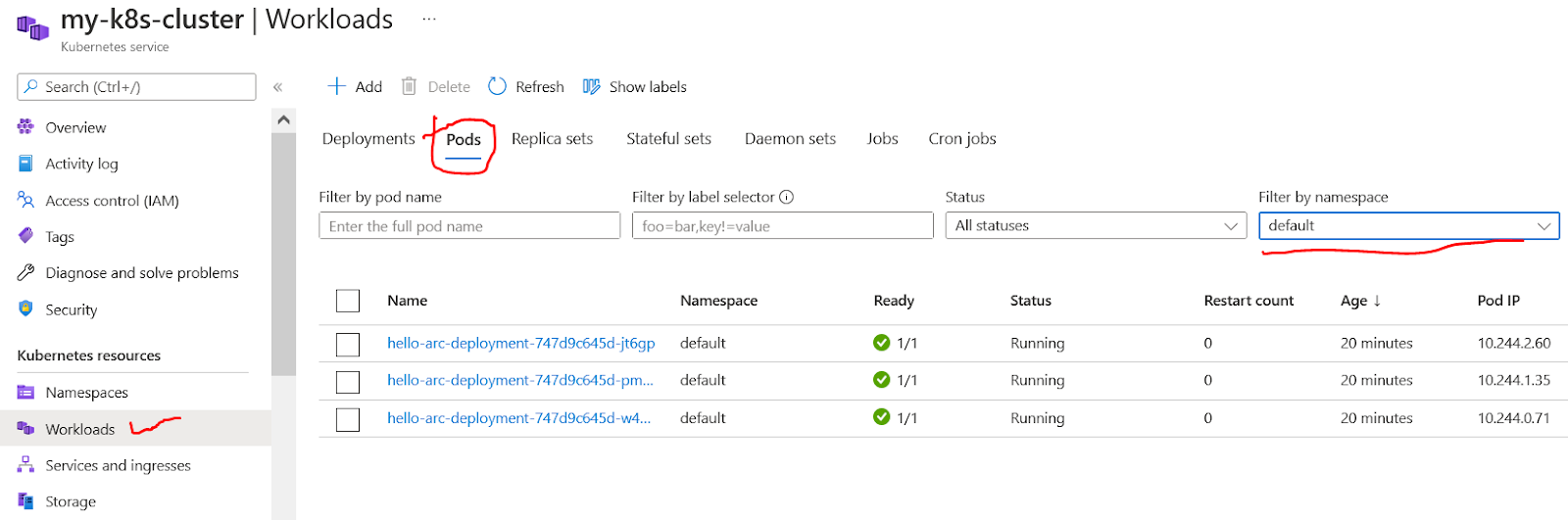The image size is (1568, 520).
Task: Click green ready checkmark for w4... pod
Action: pos(881,417)
